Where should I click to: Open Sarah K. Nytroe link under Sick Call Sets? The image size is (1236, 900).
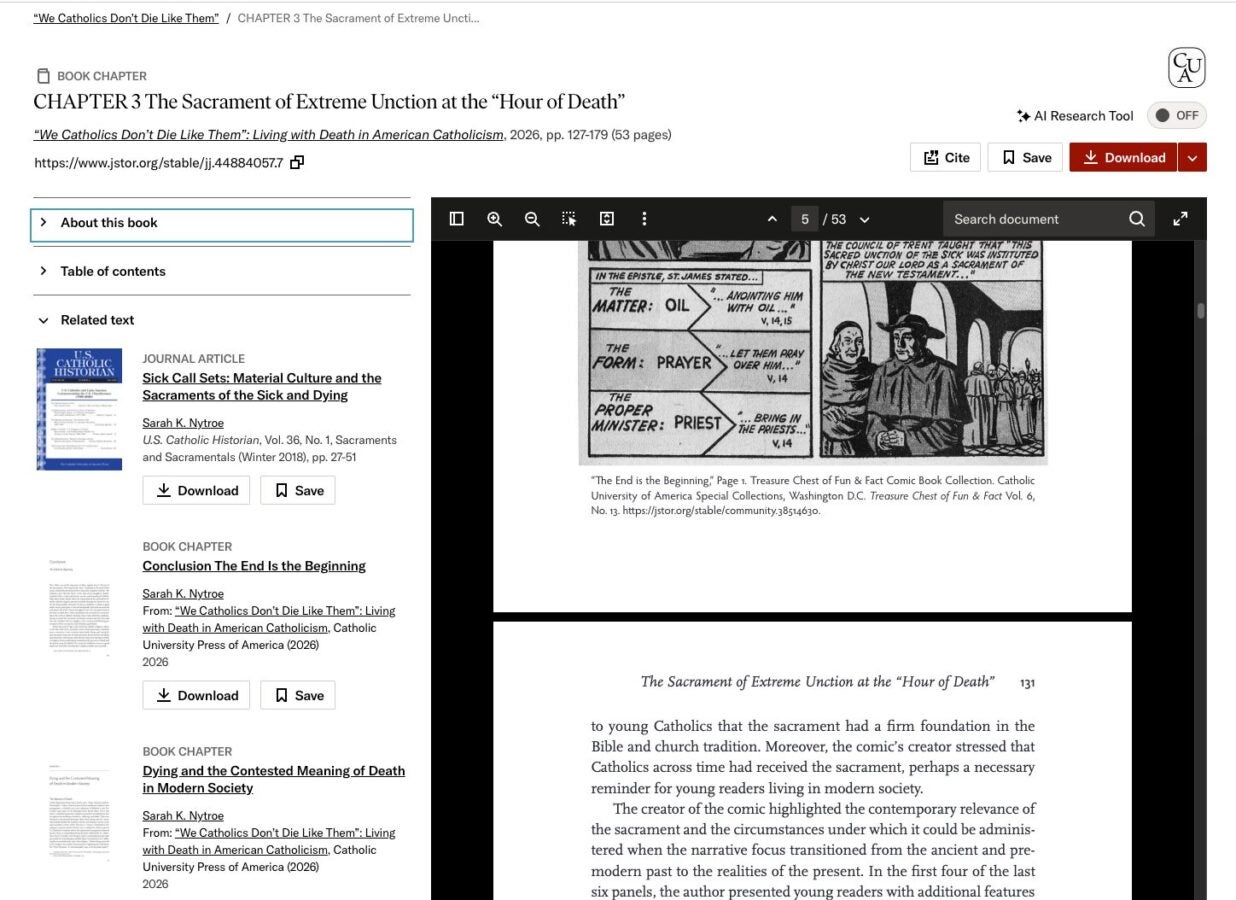[x=183, y=423]
